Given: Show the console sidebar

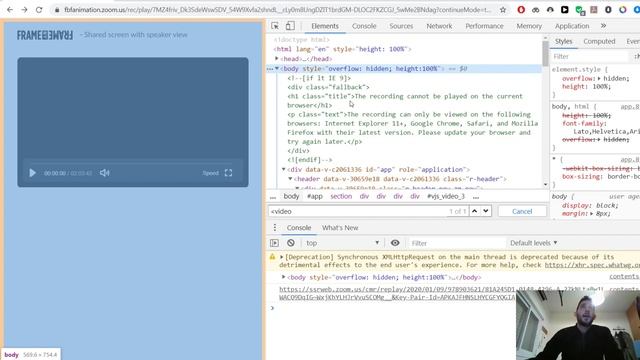Looking at the screenshot, I should click(x=274, y=243).
